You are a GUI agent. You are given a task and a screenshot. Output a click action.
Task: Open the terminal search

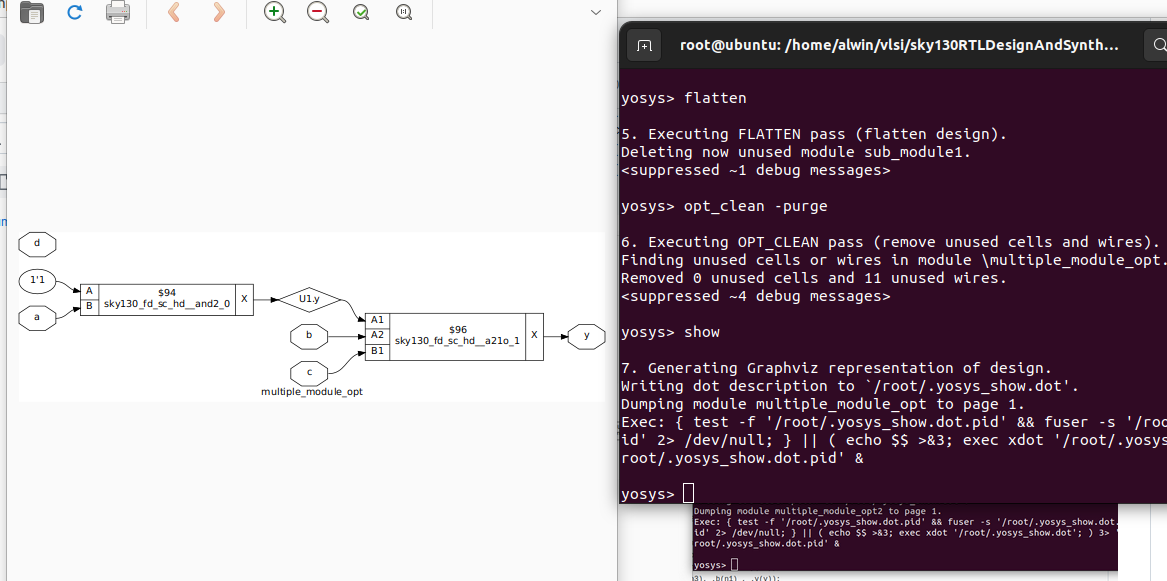tap(1158, 45)
